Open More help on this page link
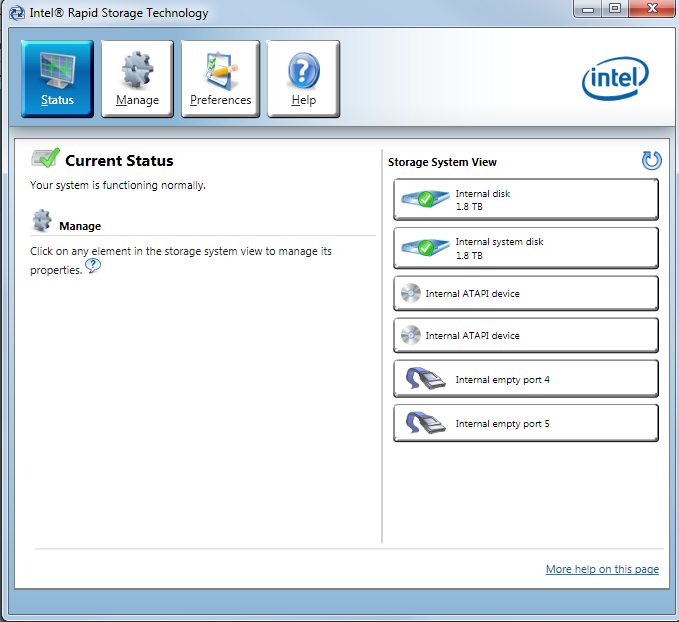The image size is (679, 622). 602,569
